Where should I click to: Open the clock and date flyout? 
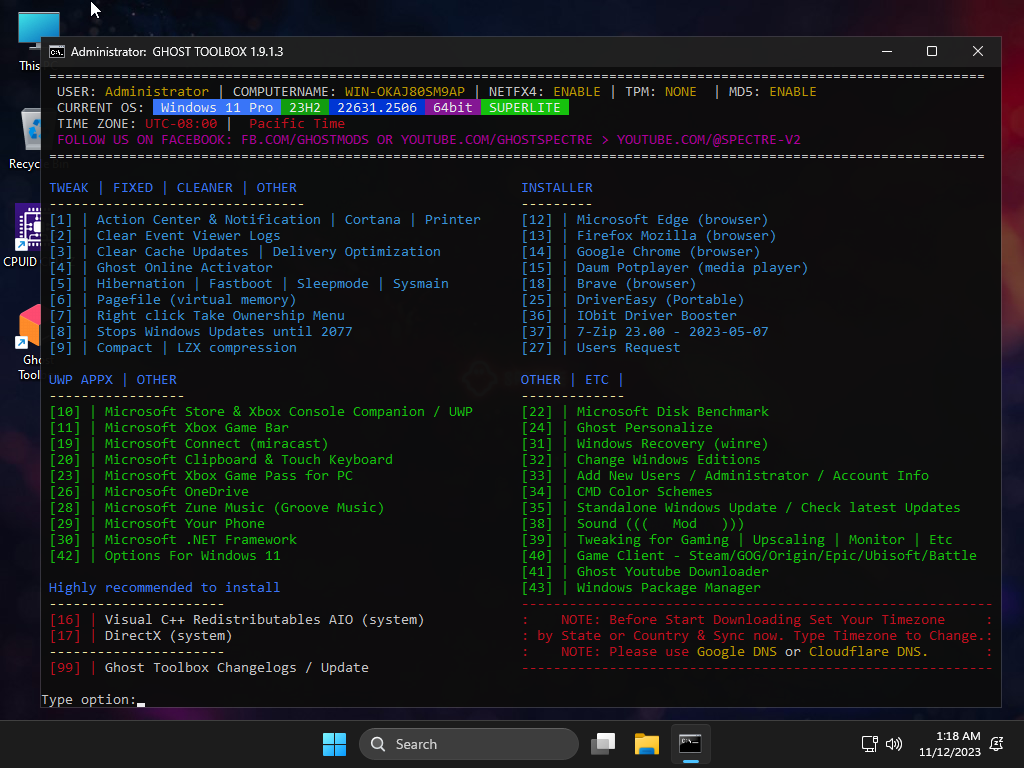(x=949, y=744)
